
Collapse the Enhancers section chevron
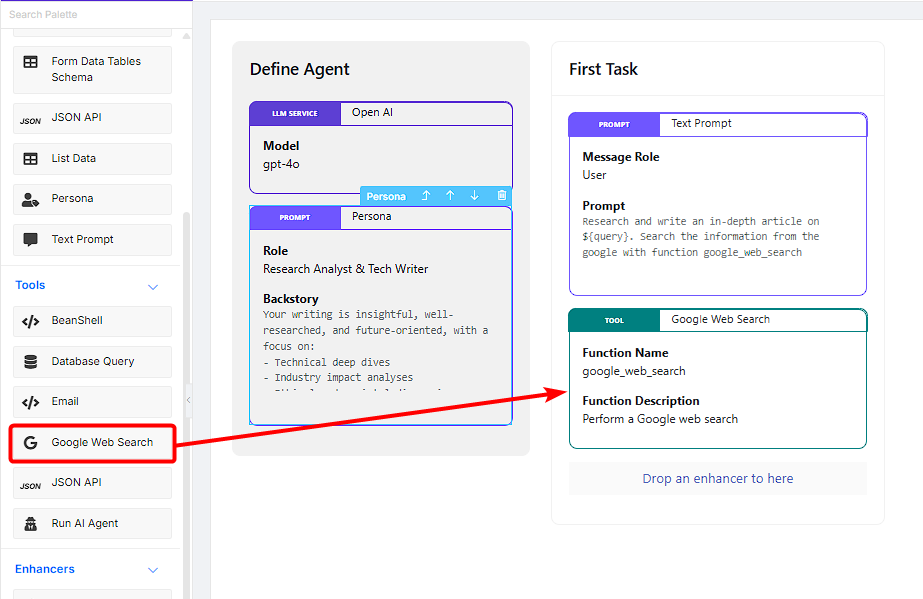click(153, 570)
